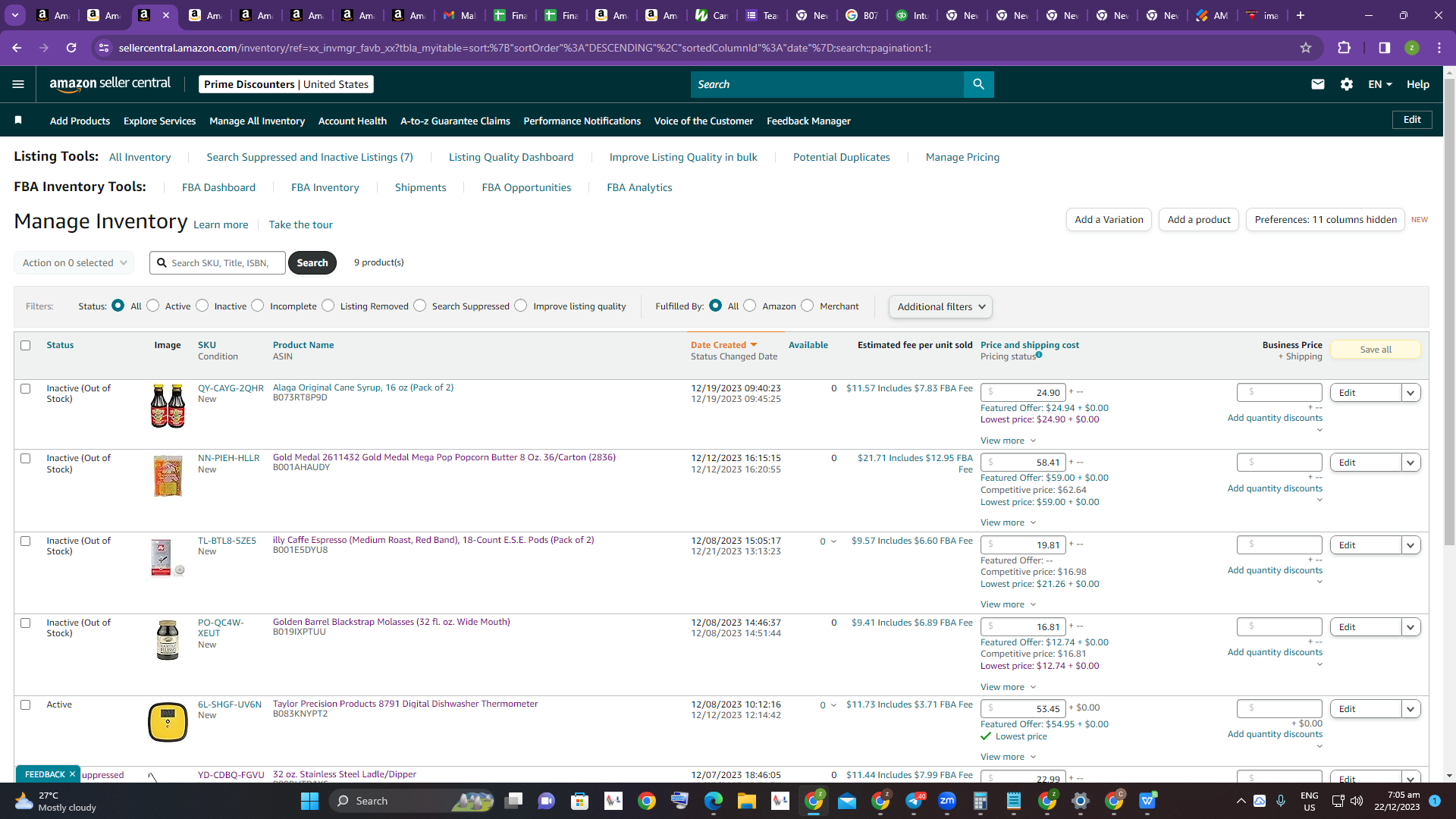Filter by Fulfilled By Merchant radio

tap(808, 305)
